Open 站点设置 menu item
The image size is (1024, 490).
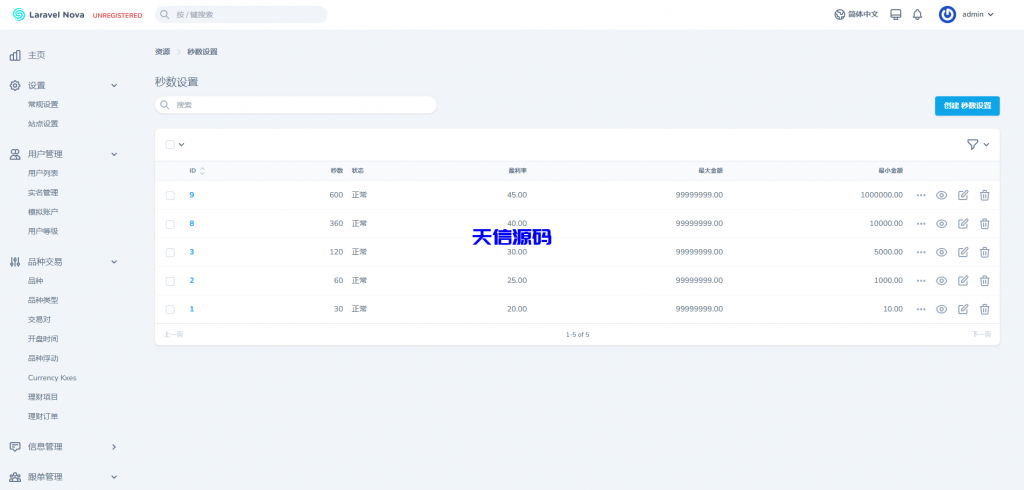43,123
